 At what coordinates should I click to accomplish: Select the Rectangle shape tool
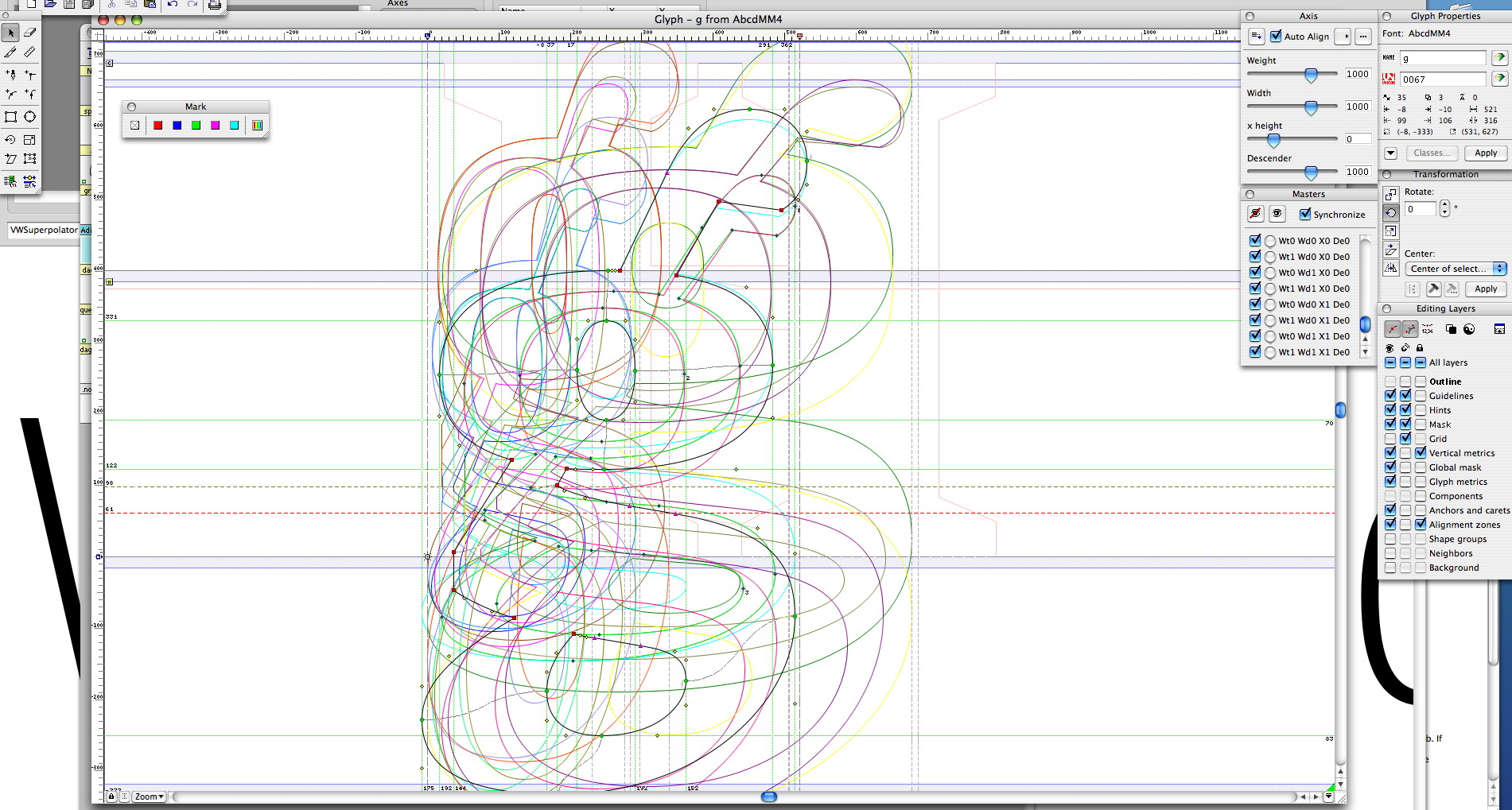click(10, 117)
